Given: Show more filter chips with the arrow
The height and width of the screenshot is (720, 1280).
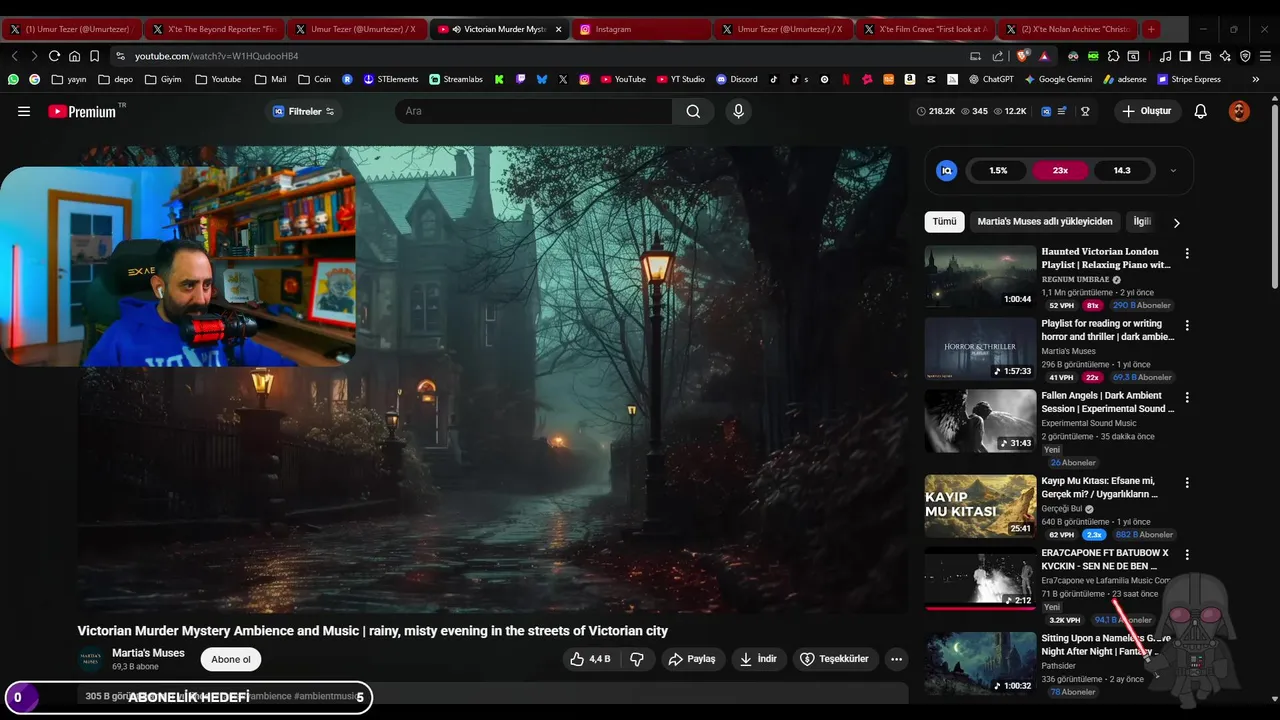Looking at the screenshot, I should tap(1176, 223).
